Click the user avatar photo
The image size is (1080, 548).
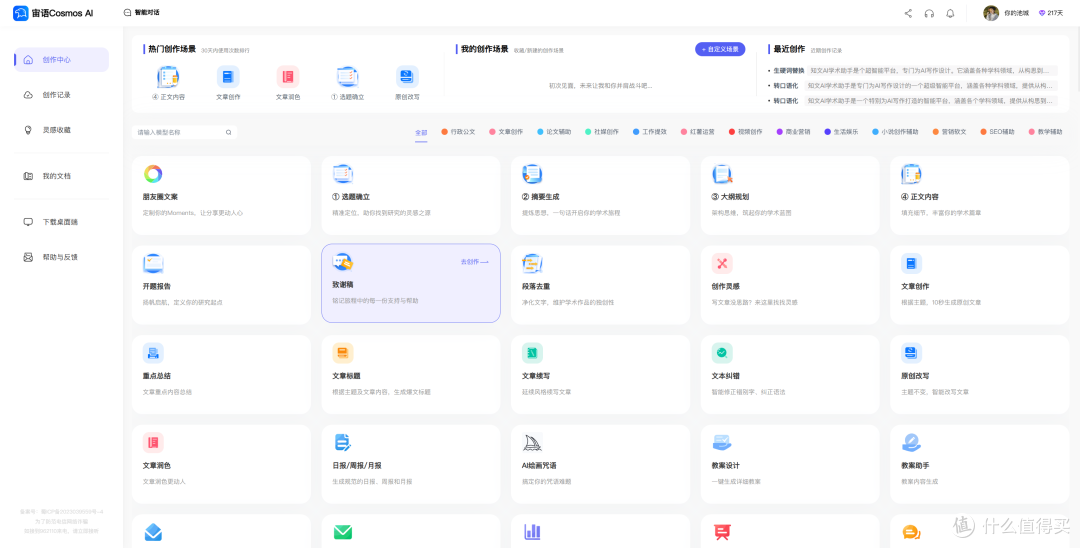coord(990,13)
